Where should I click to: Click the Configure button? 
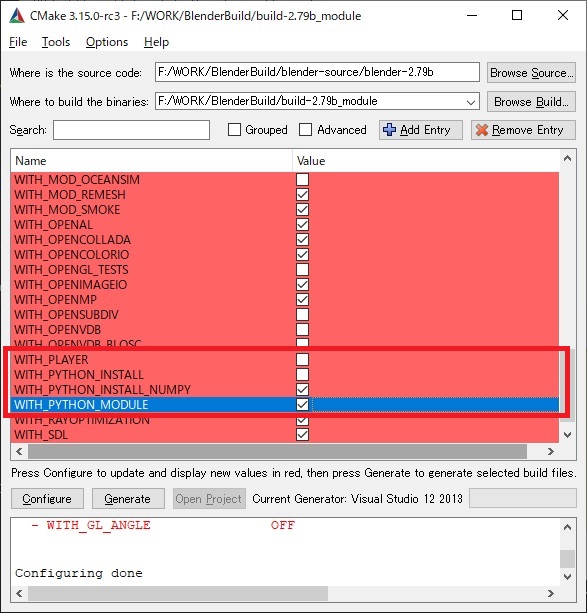pyautogui.click(x=47, y=499)
